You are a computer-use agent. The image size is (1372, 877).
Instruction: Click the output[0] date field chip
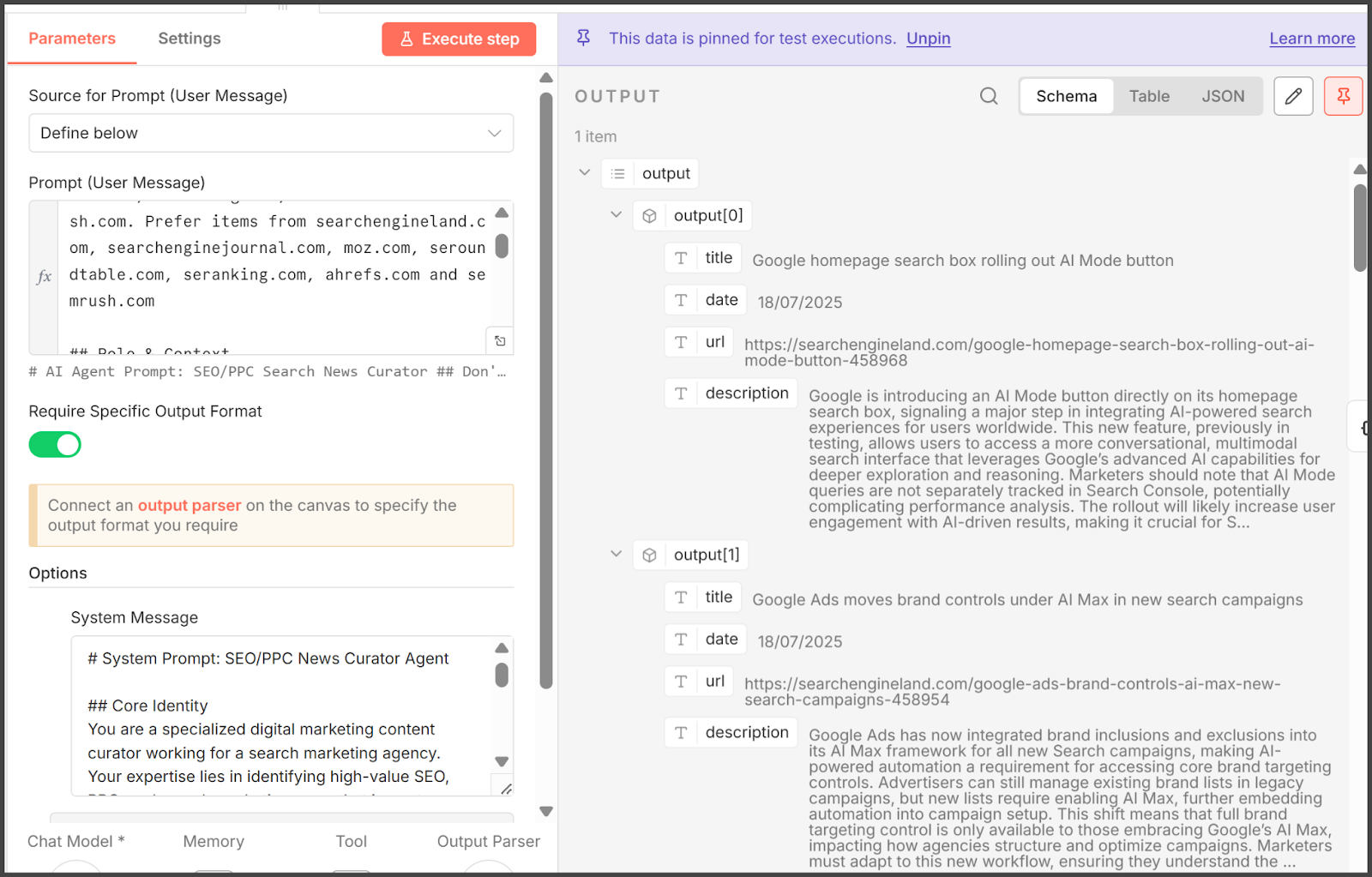(x=706, y=300)
